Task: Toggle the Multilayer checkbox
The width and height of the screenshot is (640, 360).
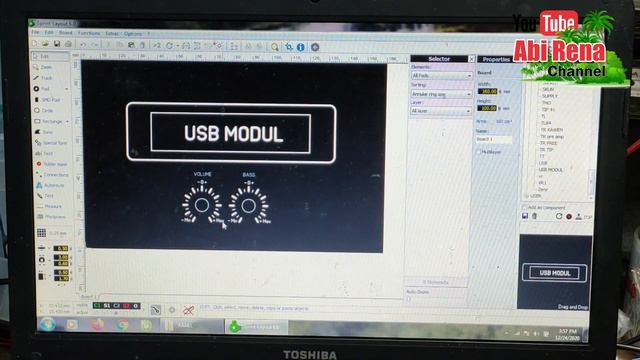Action: click(478, 152)
